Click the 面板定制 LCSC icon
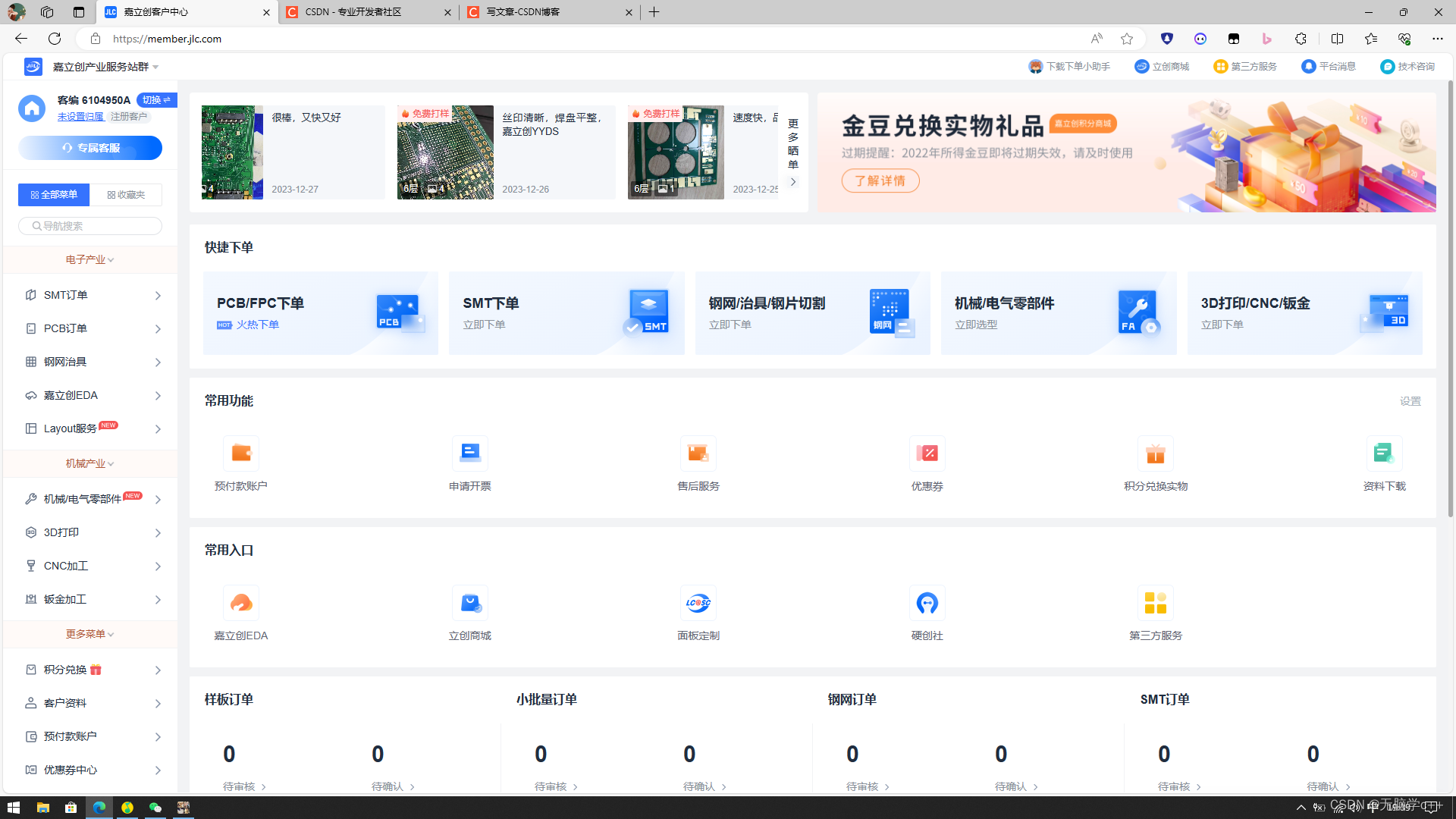This screenshot has width=1456, height=819. (x=698, y=603)
